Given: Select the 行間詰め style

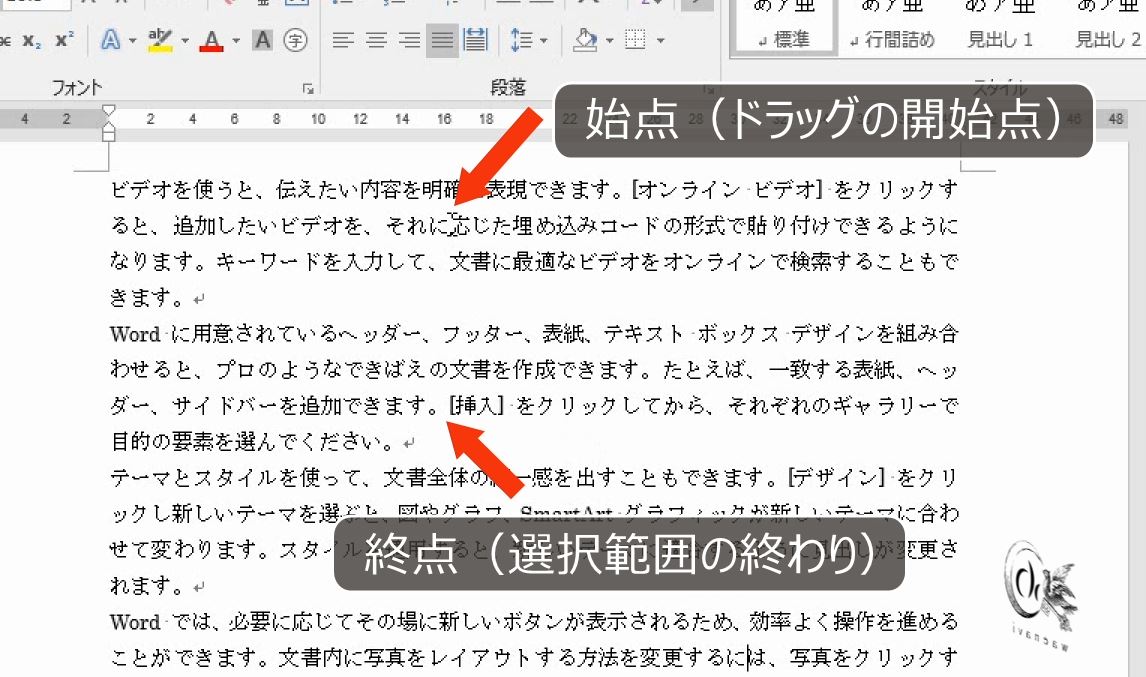Looking at the screenshot, I should [892, 26].
